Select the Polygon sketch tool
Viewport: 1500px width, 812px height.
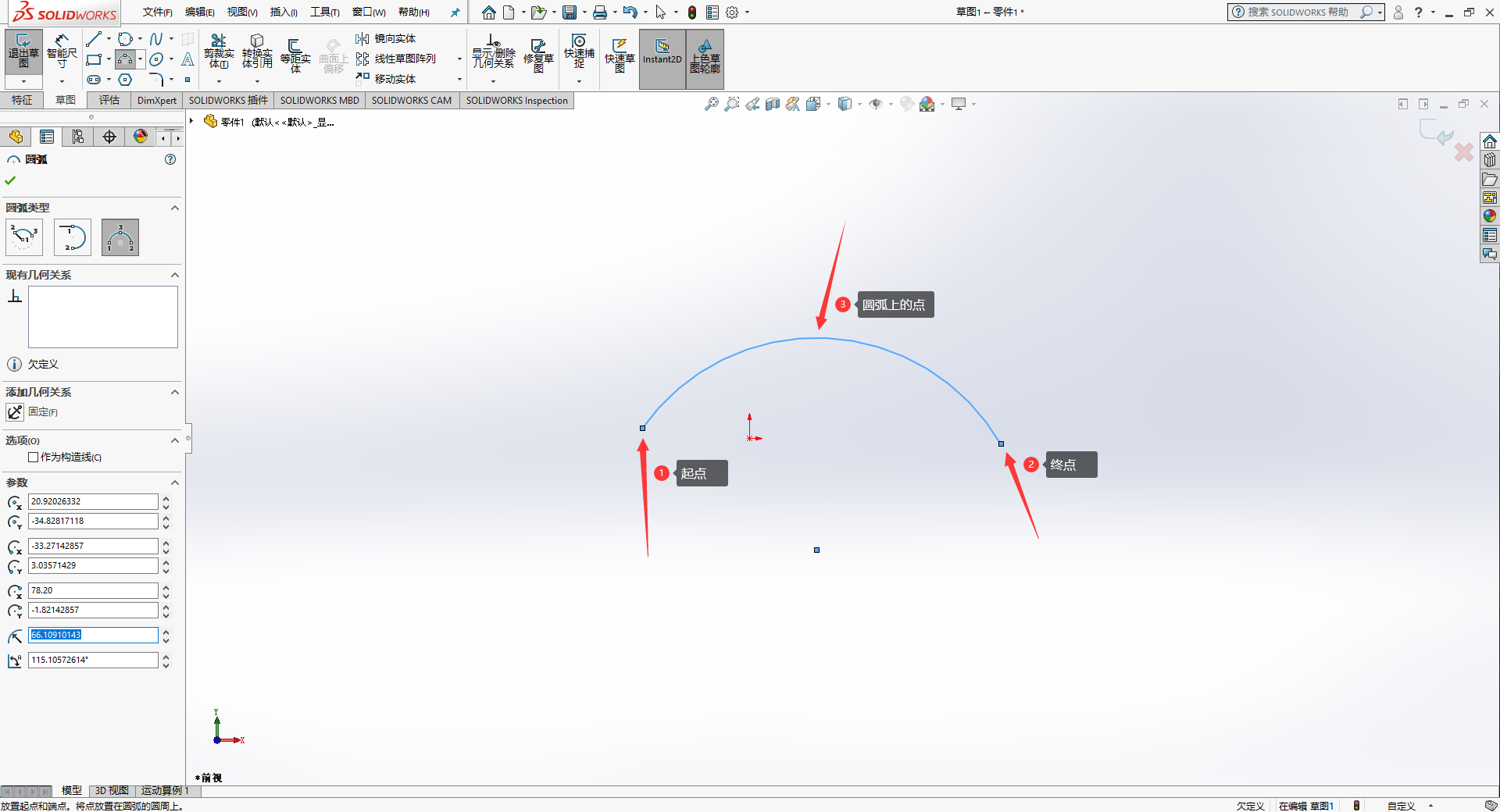(x=125, y=80)
